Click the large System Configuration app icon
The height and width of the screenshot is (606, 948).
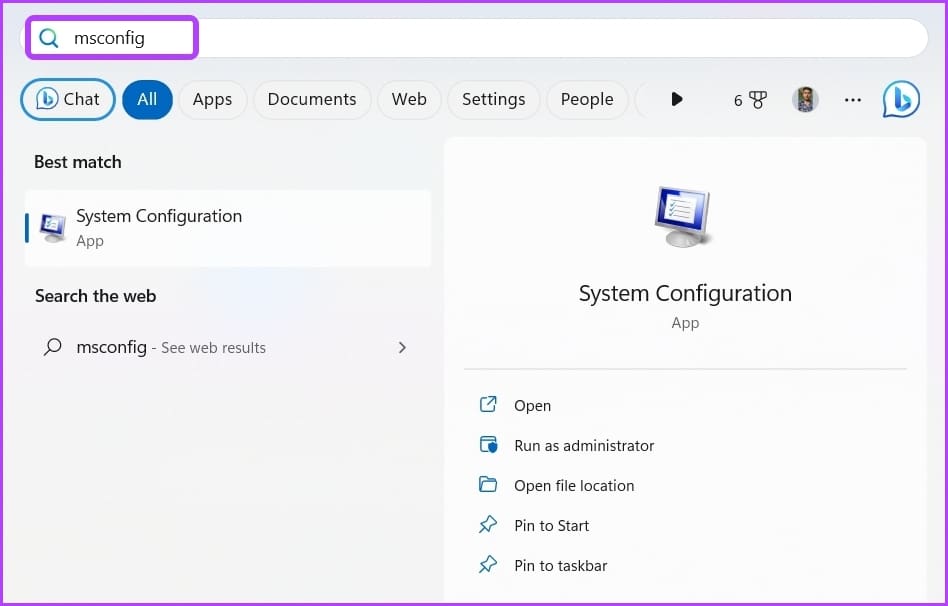(x=683, y=217)
